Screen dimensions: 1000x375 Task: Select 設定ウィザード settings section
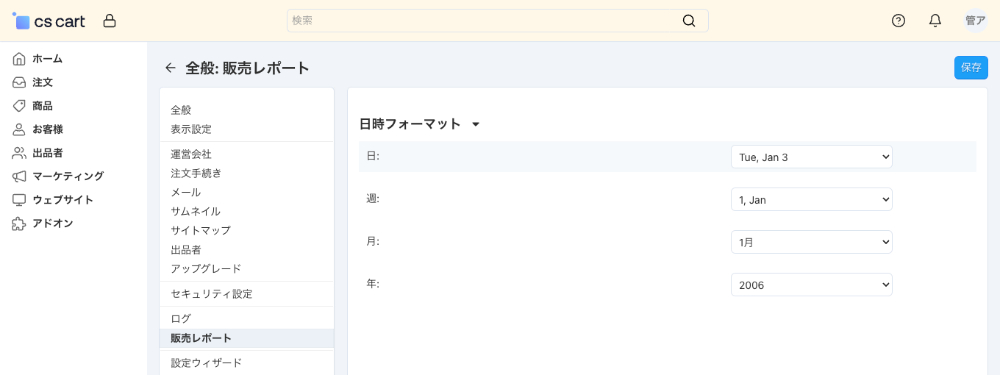[x=206, y=363]
